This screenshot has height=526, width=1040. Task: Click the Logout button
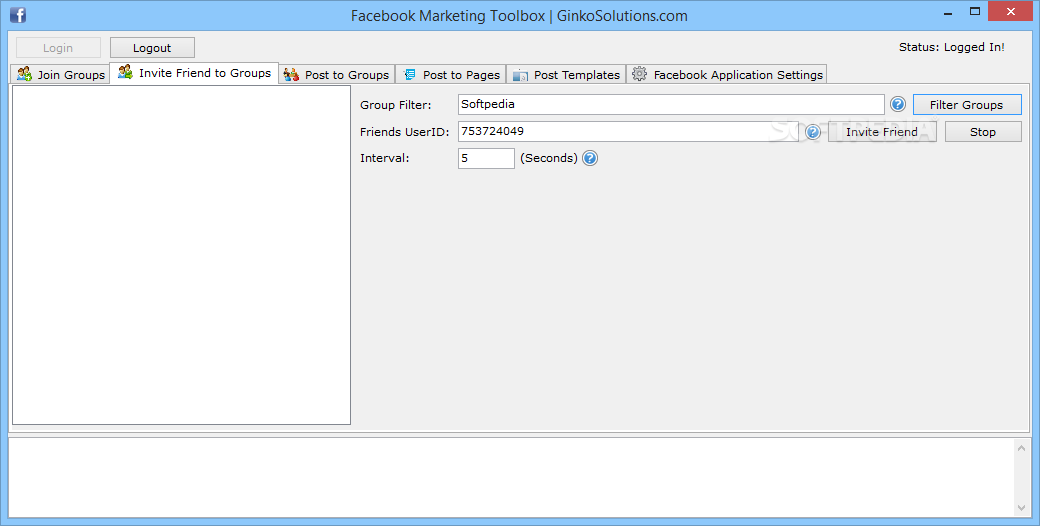(x=152, y=48)
